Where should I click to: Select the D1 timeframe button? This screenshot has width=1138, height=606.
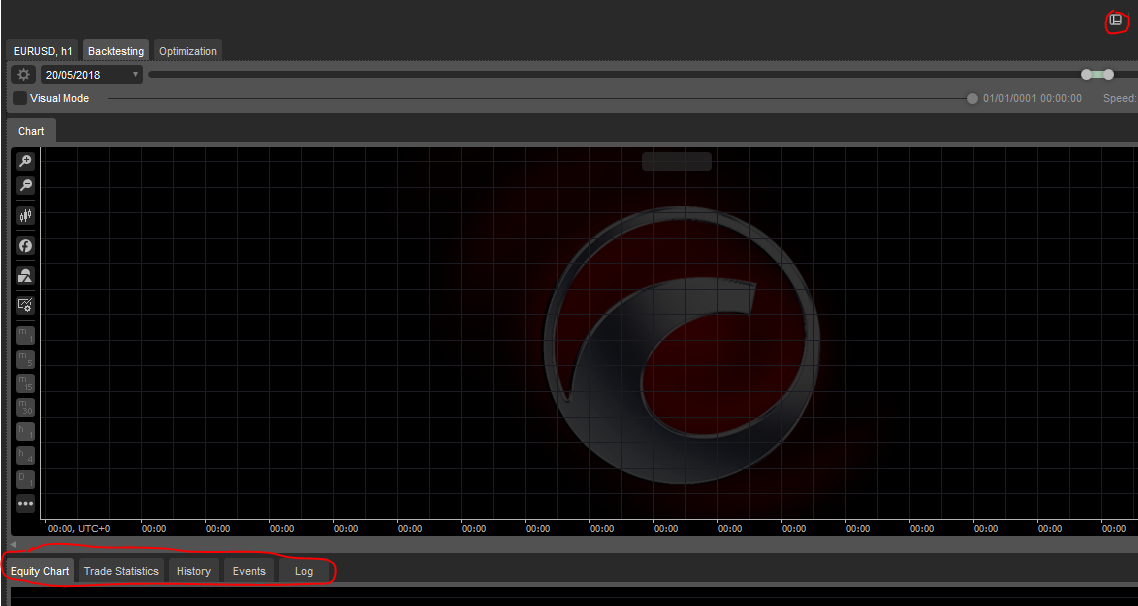pyautogui.click(x=25, y=479)
